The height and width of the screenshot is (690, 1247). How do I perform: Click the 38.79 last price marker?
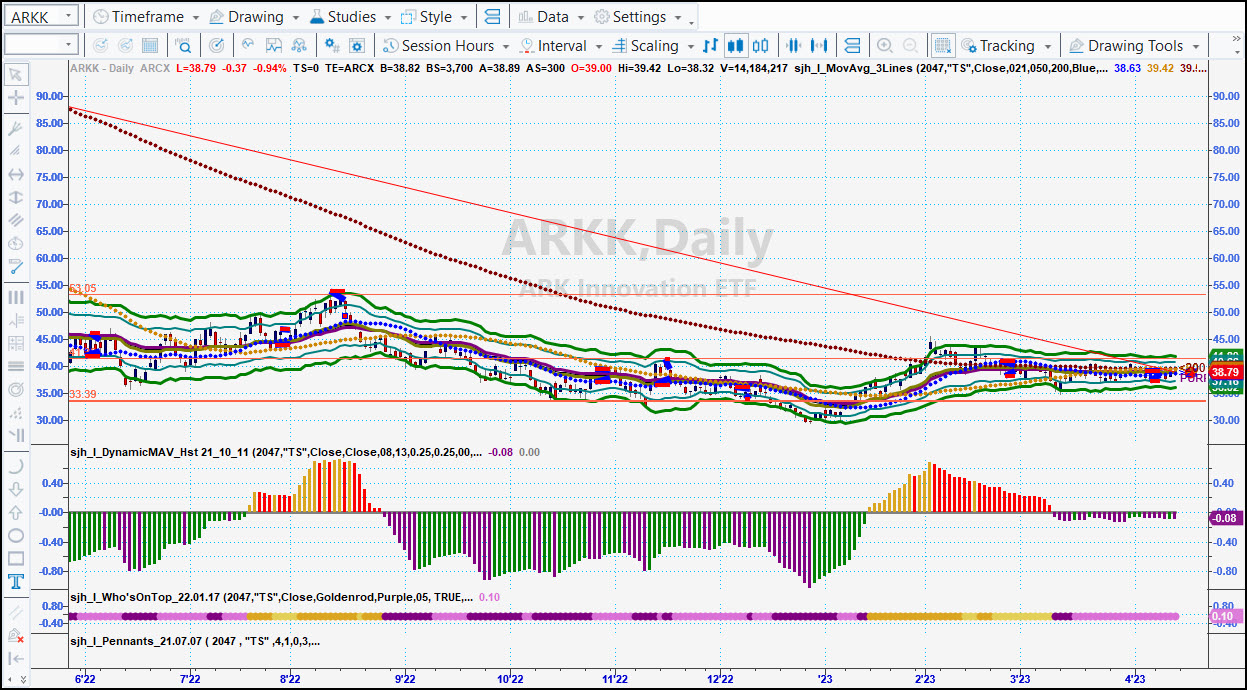click(1225, 372)
